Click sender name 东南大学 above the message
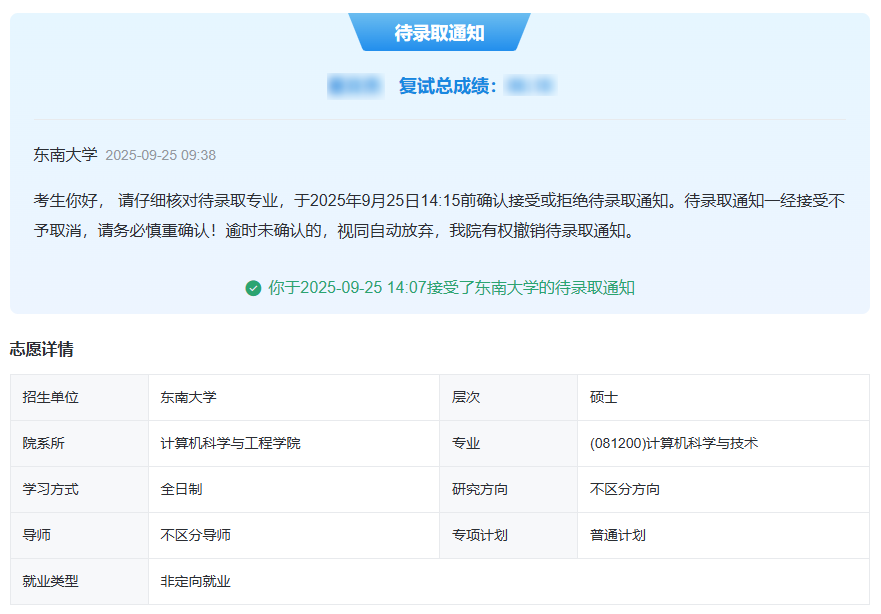Image resolution: width=881 pixels, height=614 pixels. coord(65,155)
